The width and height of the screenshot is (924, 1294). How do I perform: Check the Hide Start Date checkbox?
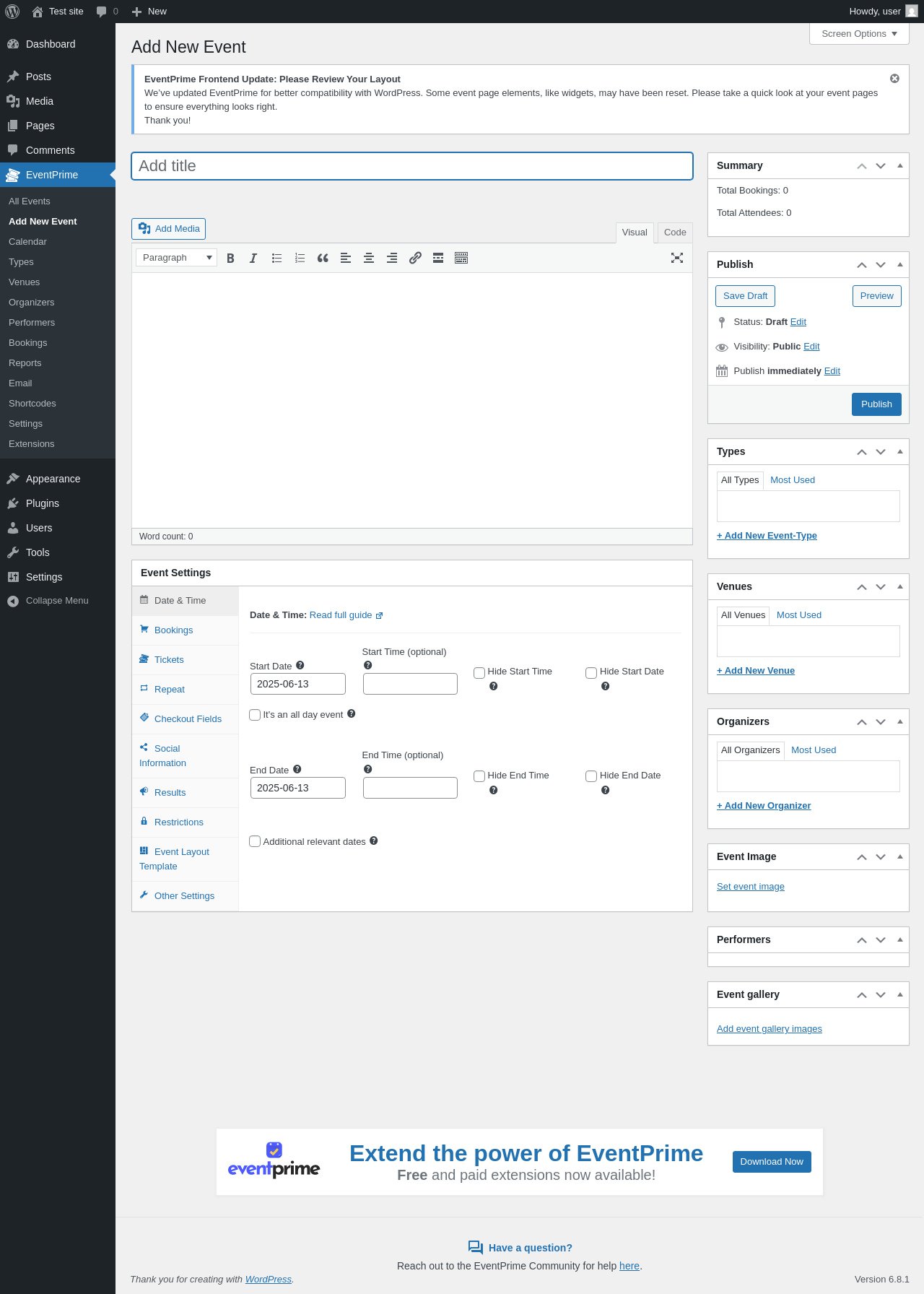click(591, 673)
